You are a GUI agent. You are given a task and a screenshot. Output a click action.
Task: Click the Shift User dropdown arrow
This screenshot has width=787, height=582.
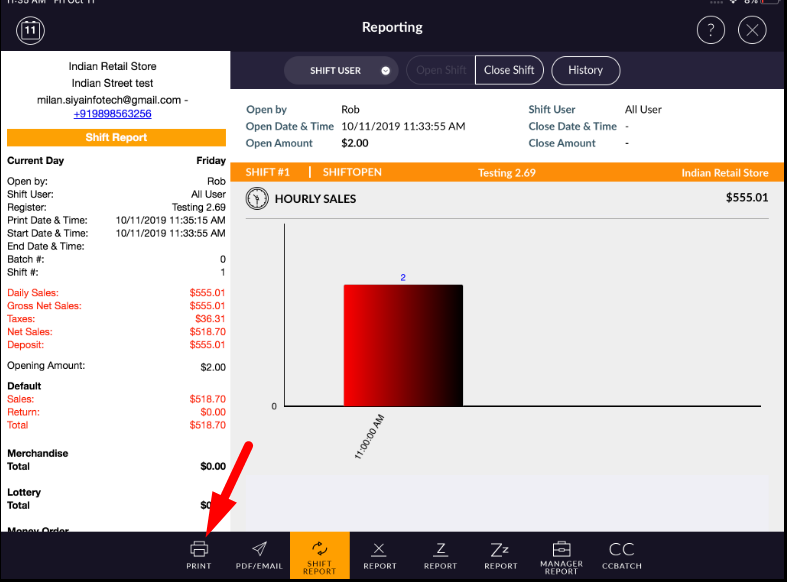click(x=385, y=71)
